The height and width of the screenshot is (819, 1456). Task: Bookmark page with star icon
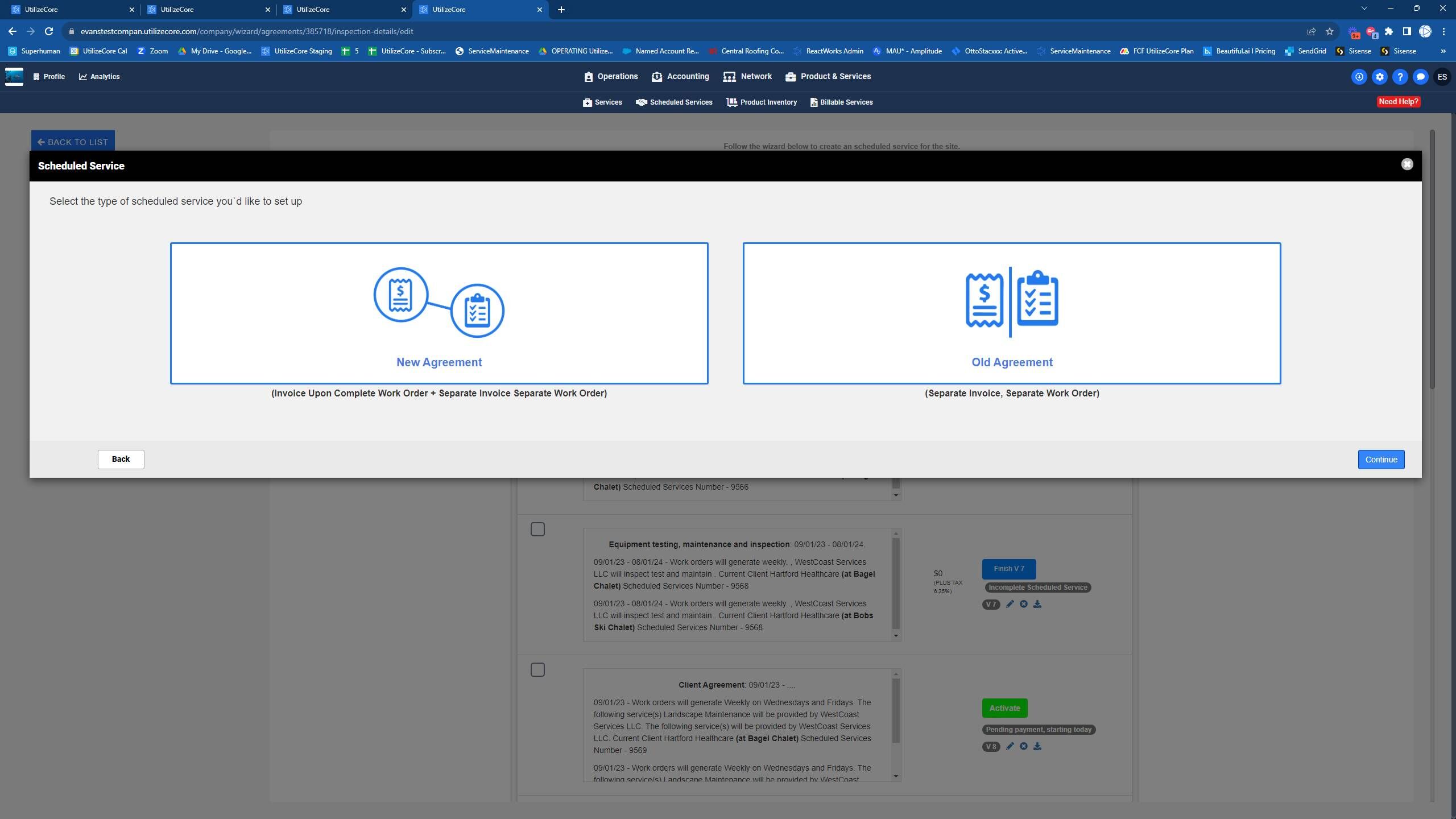1329,31
